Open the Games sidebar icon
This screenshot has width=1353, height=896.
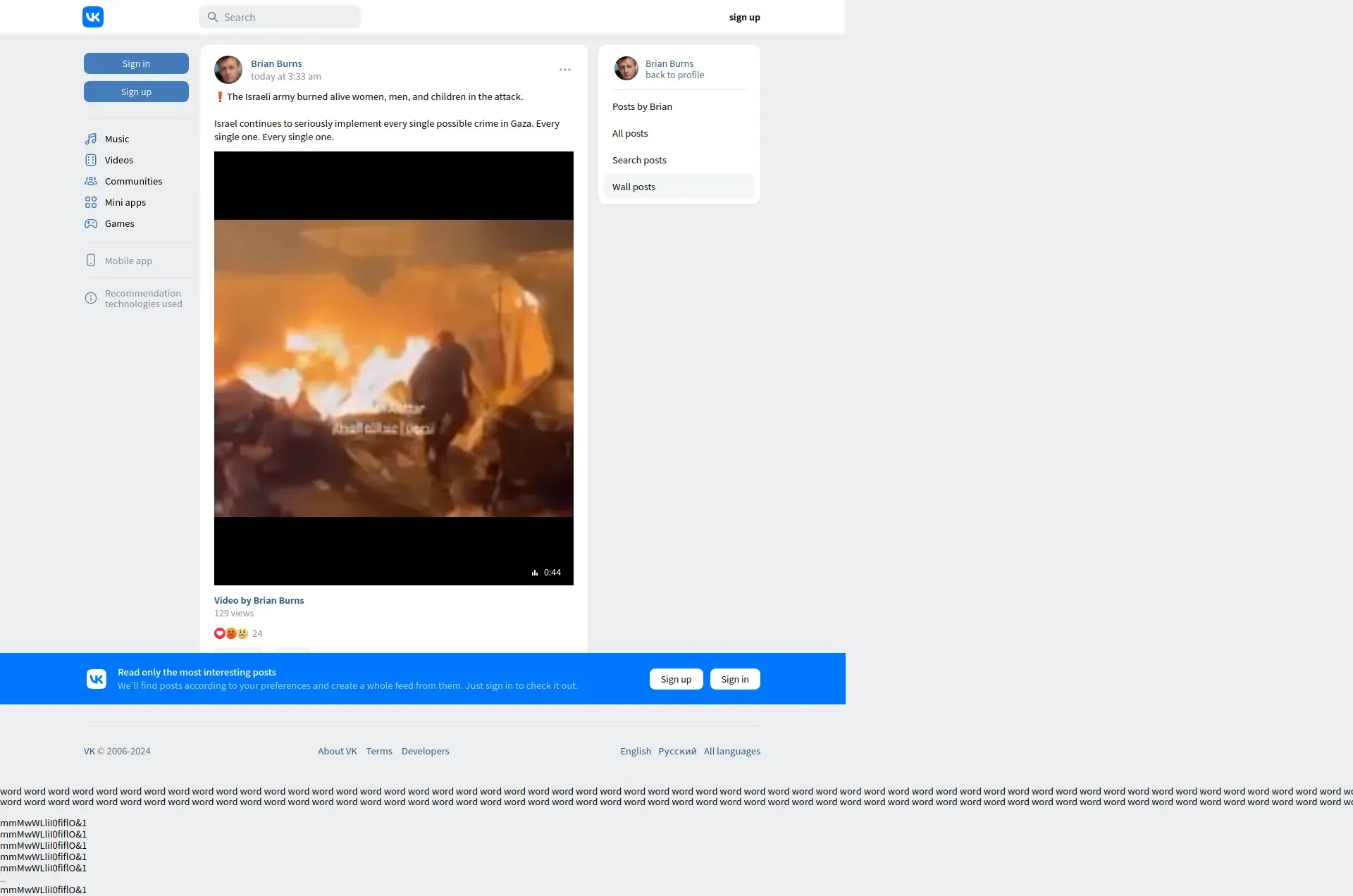(91, 223)
